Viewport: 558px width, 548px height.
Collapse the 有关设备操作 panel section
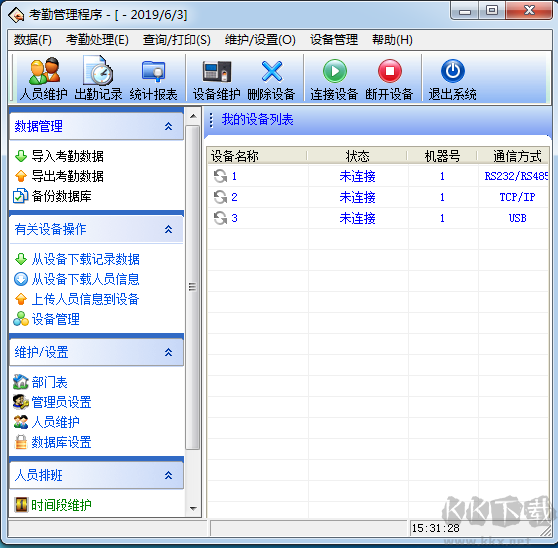click(168, 229)
